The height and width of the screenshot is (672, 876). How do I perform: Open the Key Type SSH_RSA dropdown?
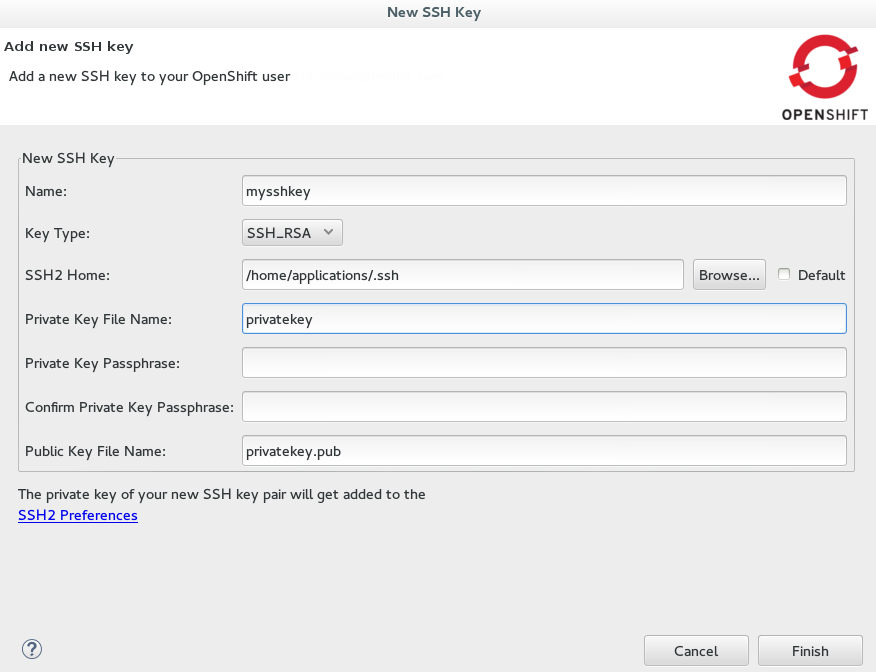click(x=292, y=232)
